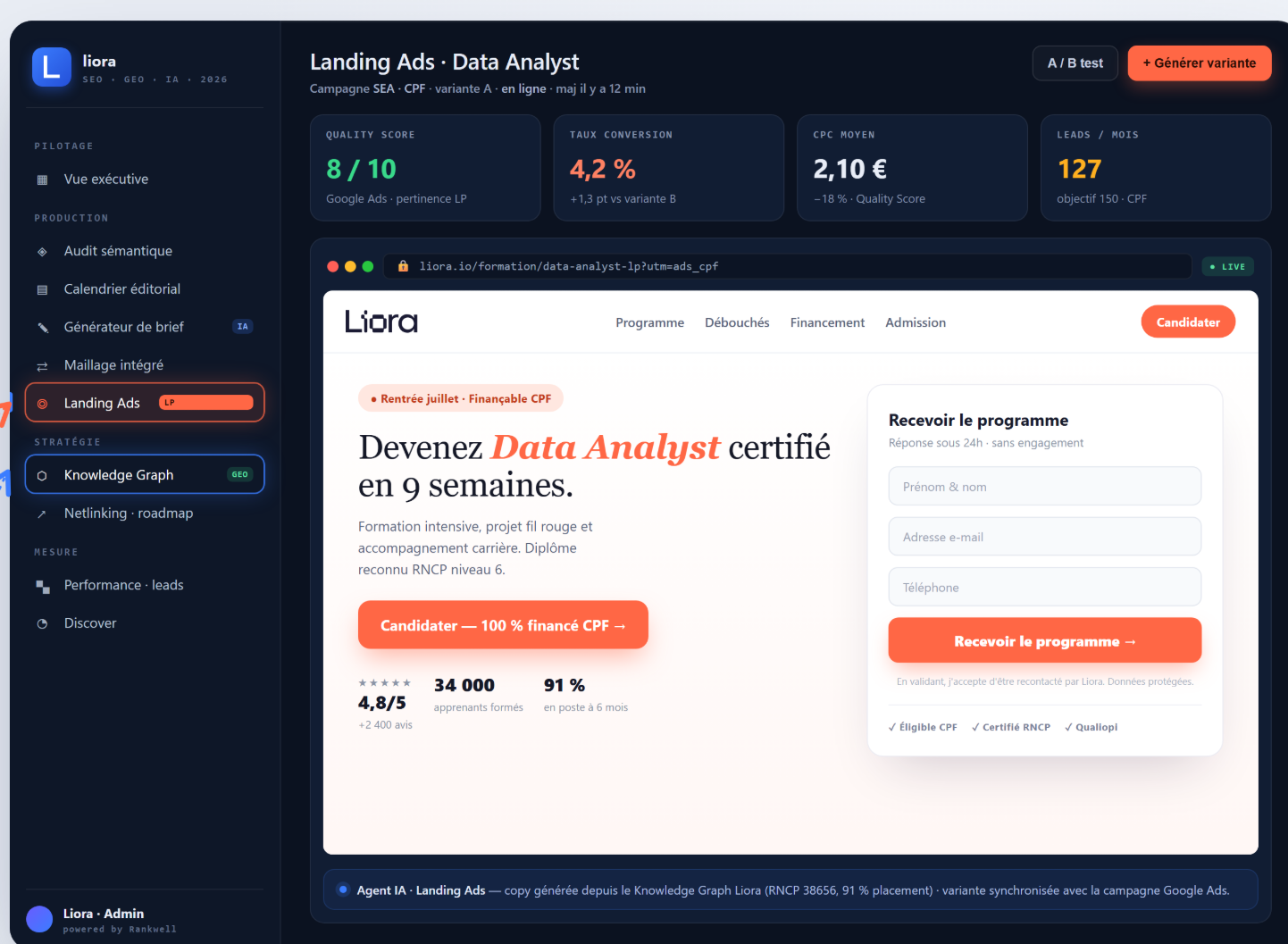
Task: Open Vue exécutive grid icon
Action: click(x=42, y=180)
